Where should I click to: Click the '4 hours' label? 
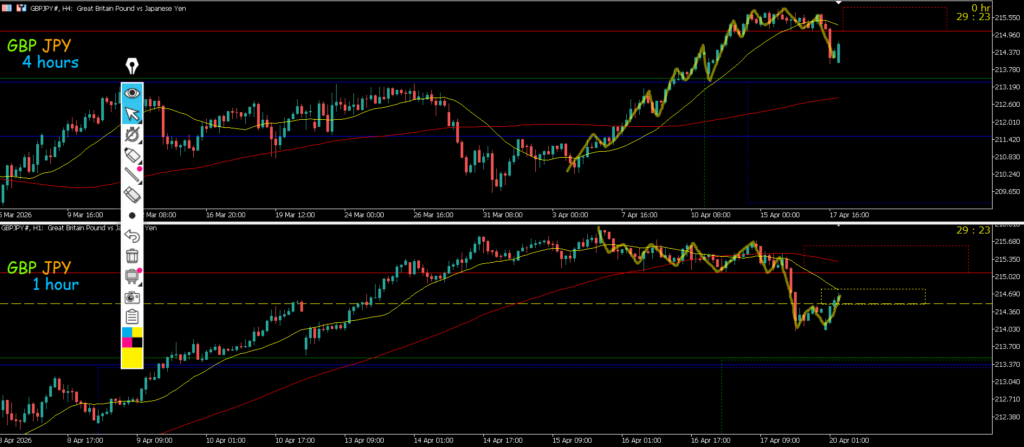point(50,63)
